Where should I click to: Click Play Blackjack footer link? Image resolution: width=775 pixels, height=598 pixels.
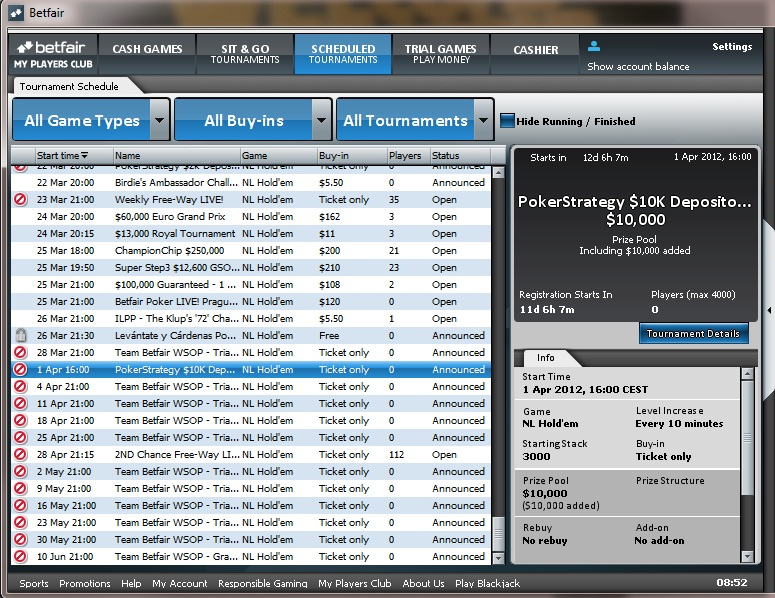[x=487, y=584]
